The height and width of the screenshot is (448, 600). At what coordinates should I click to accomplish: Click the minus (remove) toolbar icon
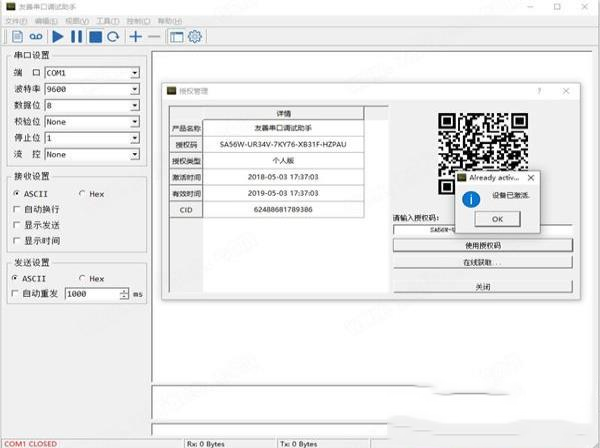153,37
